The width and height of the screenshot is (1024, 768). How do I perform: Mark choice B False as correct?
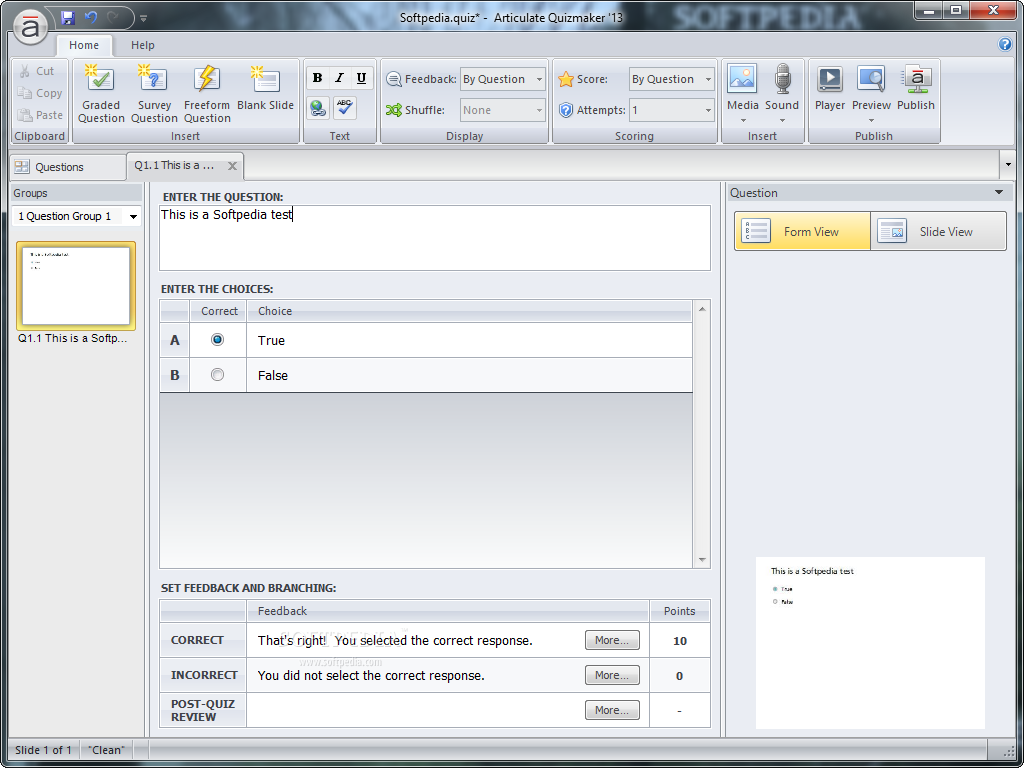tap(217, 375)
